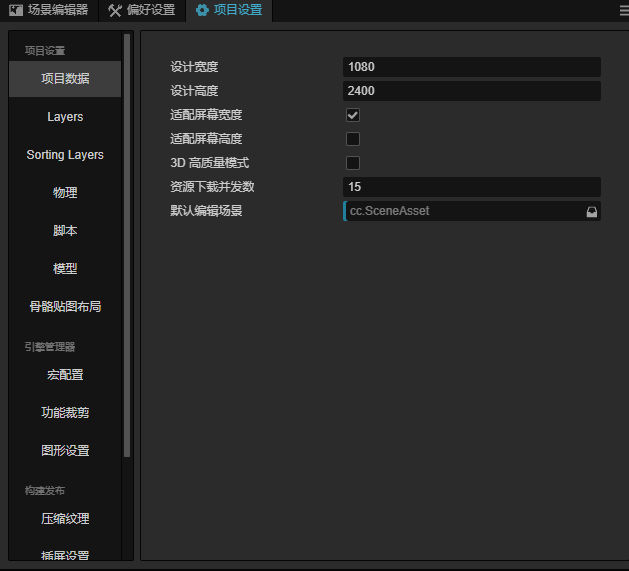Click the 适配屏幕宽度 label
Viewport: 629px width, 571px height.
[206, 115]
